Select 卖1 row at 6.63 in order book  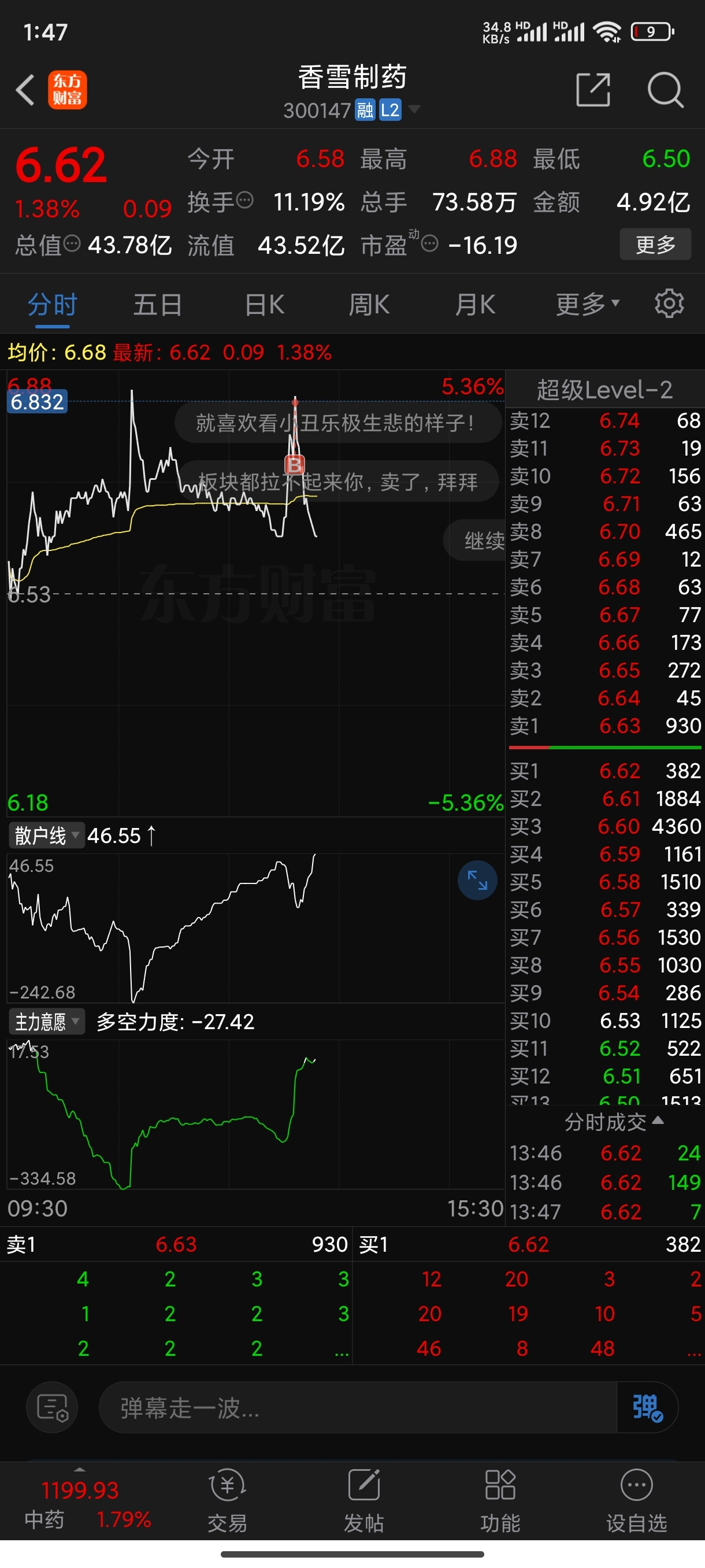click(604, 726)
